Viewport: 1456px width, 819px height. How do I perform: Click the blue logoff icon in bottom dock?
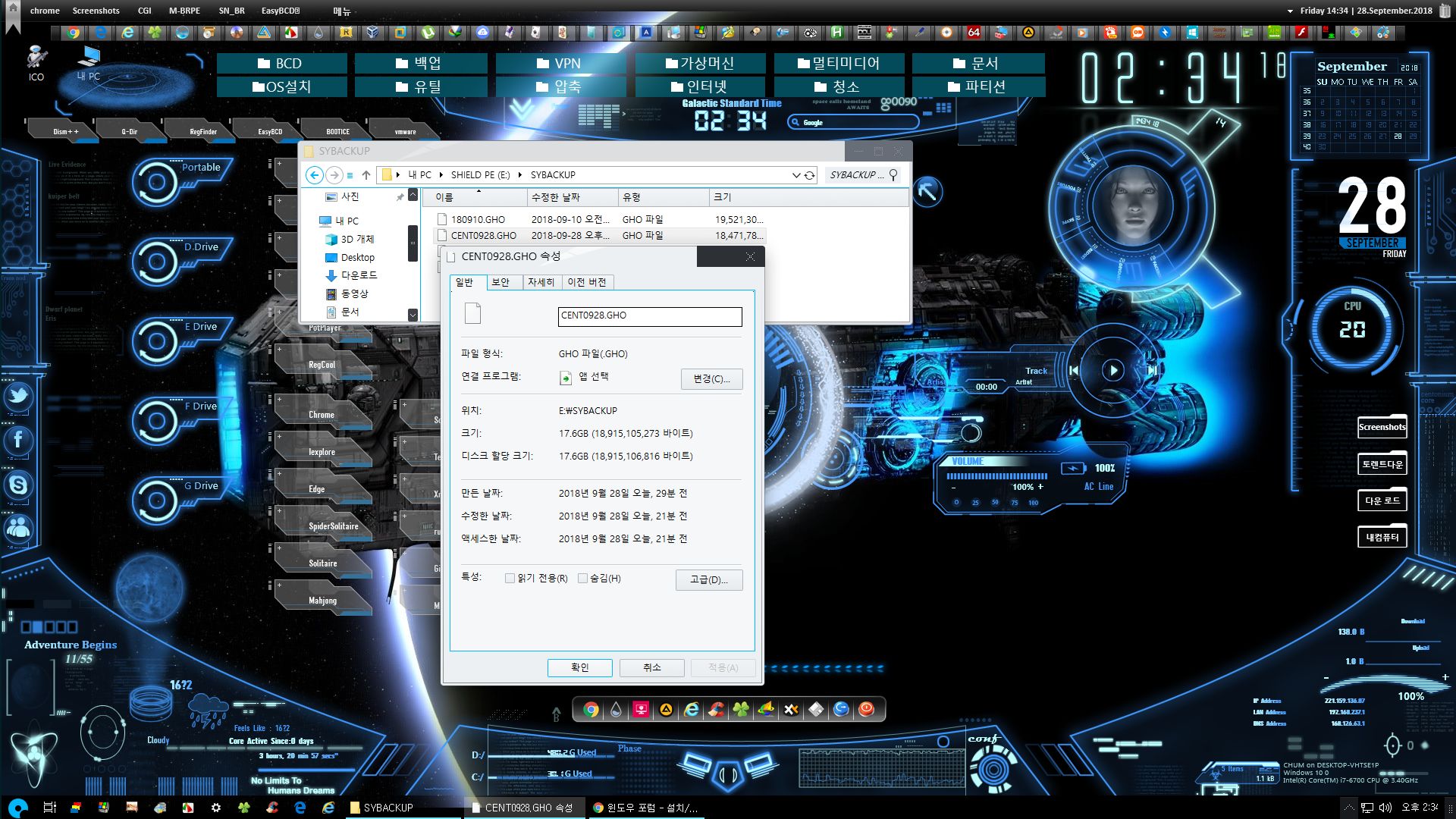(x=841, y=710)
